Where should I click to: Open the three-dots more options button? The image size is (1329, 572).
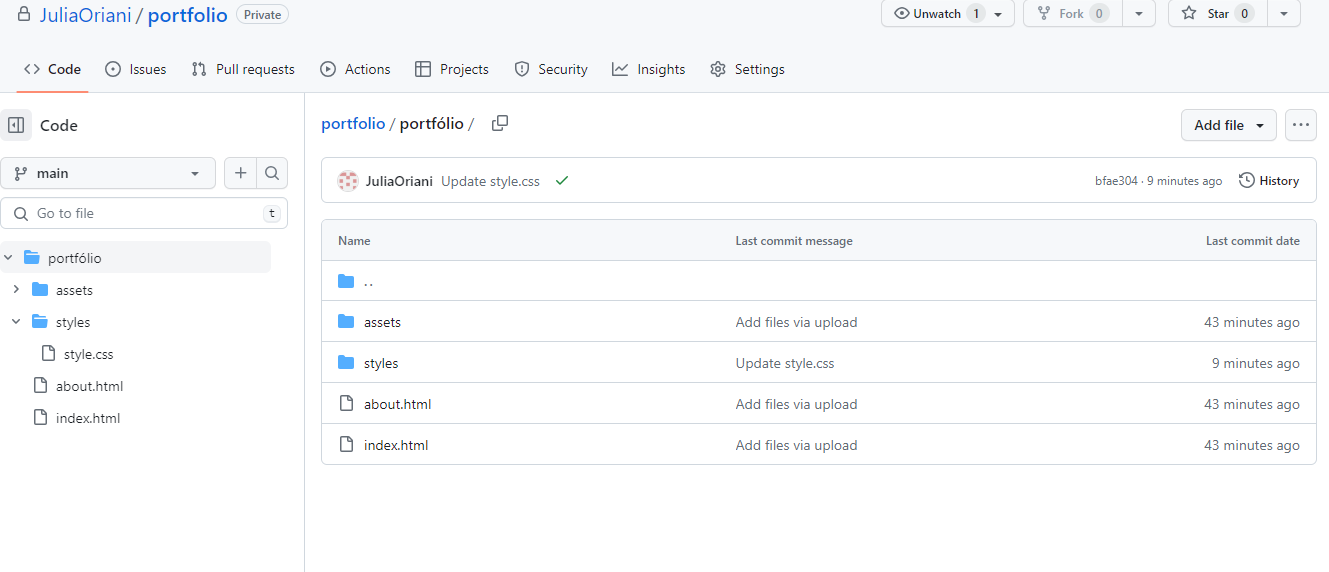point(1300,125)
